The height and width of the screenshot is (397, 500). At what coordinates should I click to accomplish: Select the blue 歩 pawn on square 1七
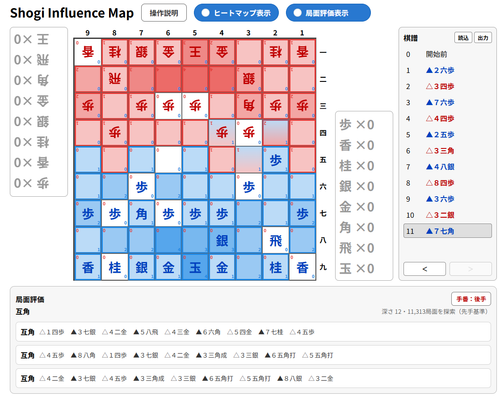tap(302, 214)
